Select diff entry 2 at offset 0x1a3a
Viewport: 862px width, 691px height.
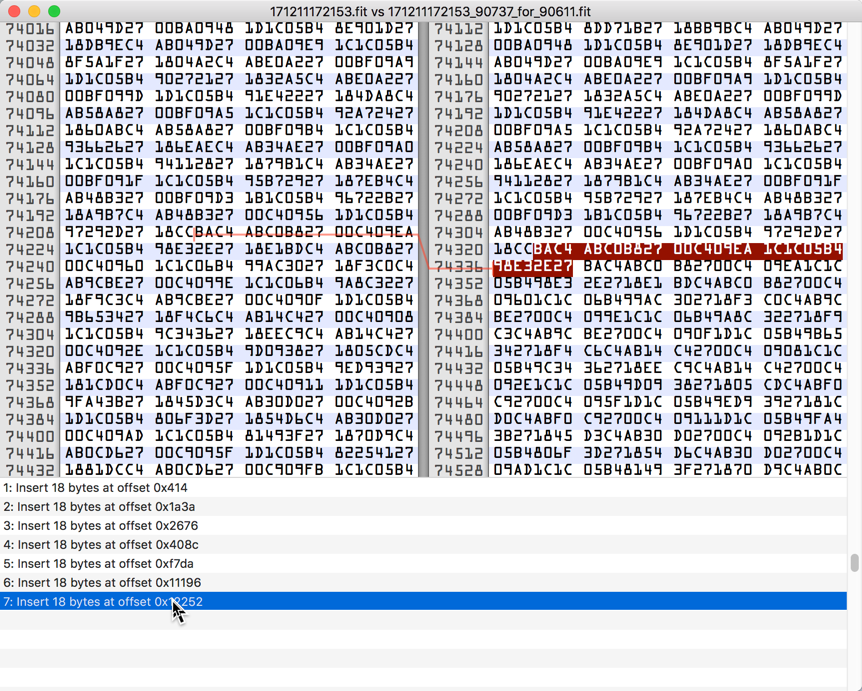coord(423,507)
